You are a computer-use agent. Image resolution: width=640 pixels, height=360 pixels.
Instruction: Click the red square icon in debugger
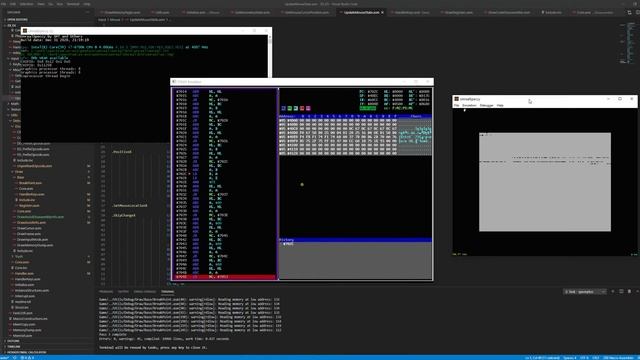[302, 108]
